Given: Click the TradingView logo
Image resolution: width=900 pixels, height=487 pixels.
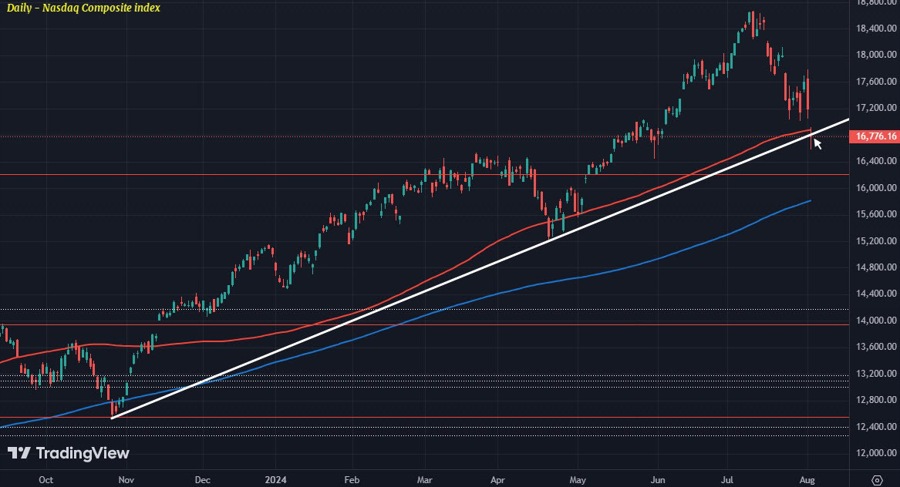Looking at the screenshot, I should coord(69,453).
